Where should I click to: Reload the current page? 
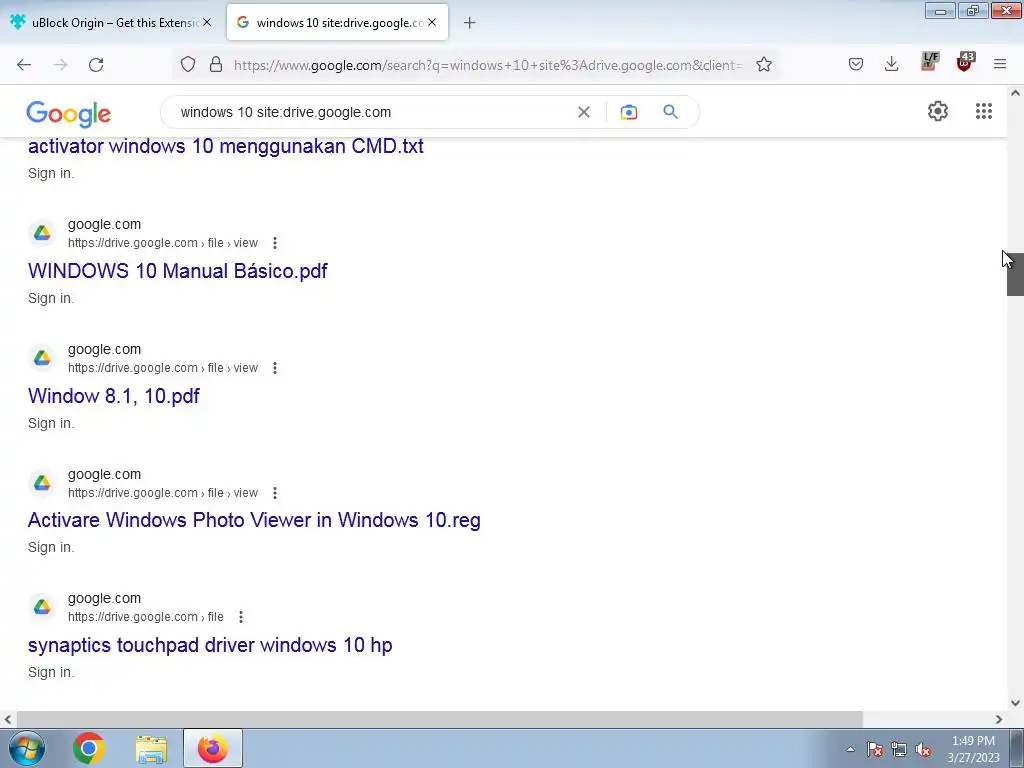(96, 65)
